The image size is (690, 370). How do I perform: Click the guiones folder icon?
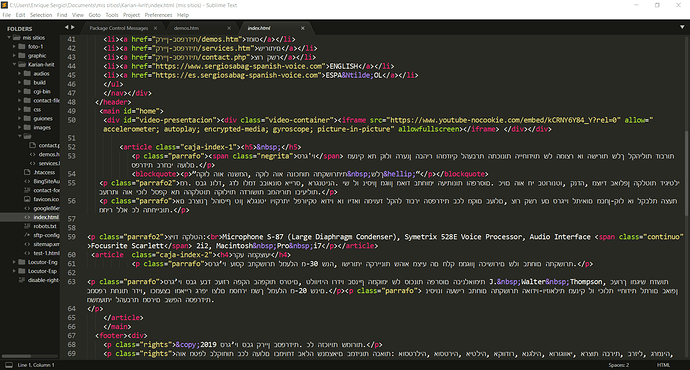(x=27, y=118)
